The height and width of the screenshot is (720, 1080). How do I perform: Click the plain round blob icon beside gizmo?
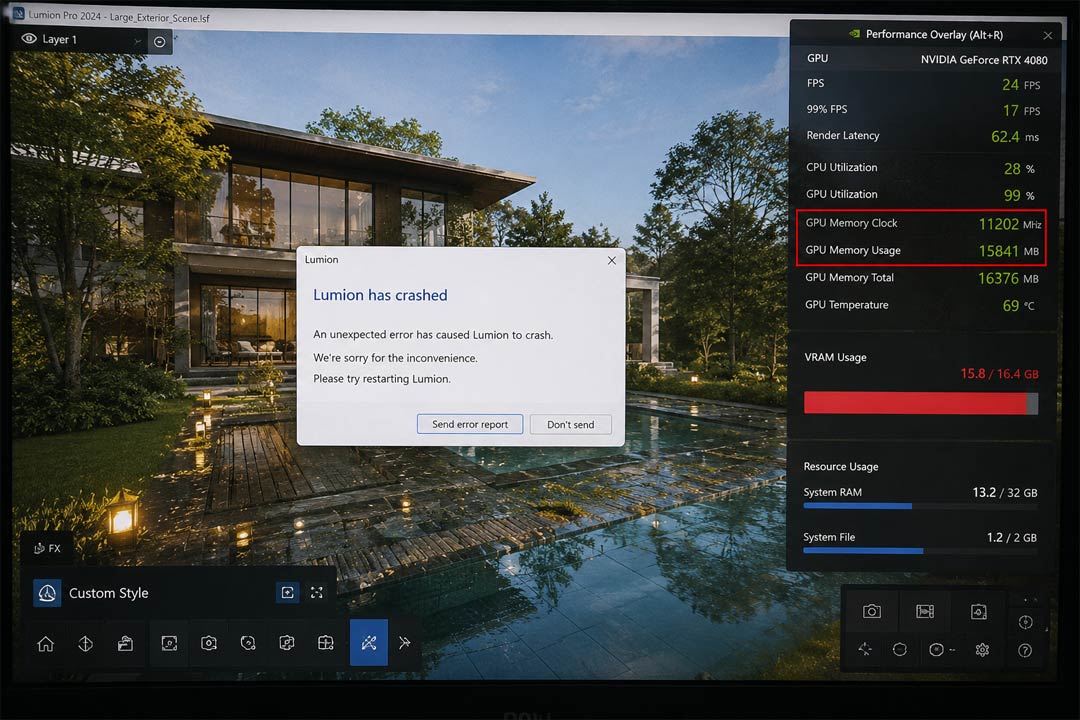(900, 649)
